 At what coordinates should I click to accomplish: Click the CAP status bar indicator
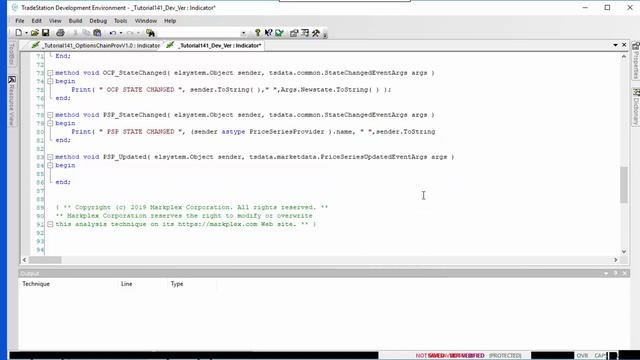click(x=600, y=356)
